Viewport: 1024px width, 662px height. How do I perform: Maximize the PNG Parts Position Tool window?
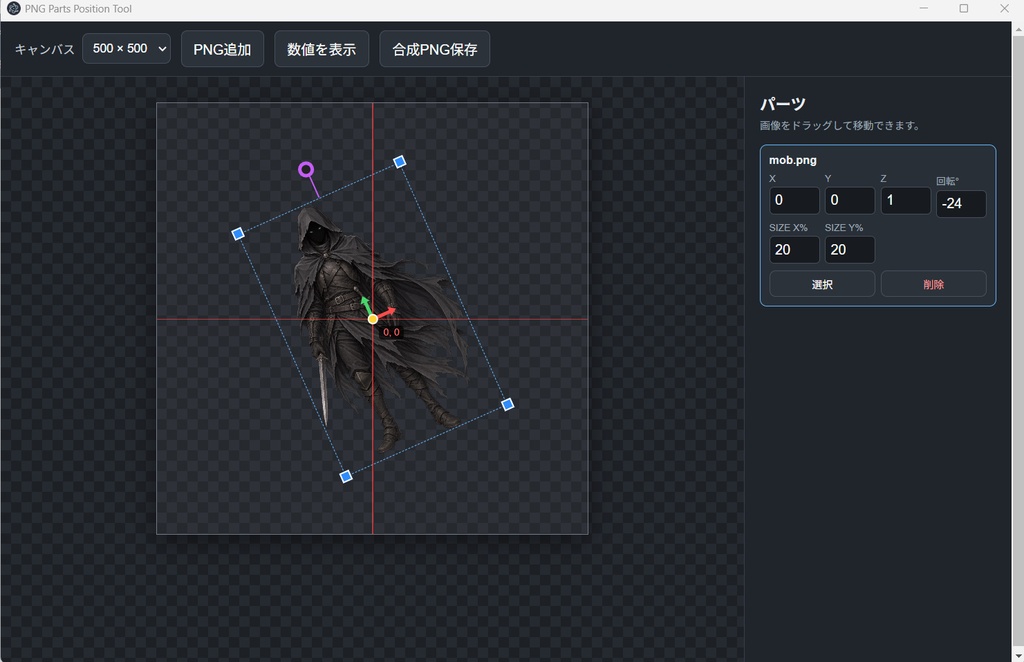coord(963,8)
